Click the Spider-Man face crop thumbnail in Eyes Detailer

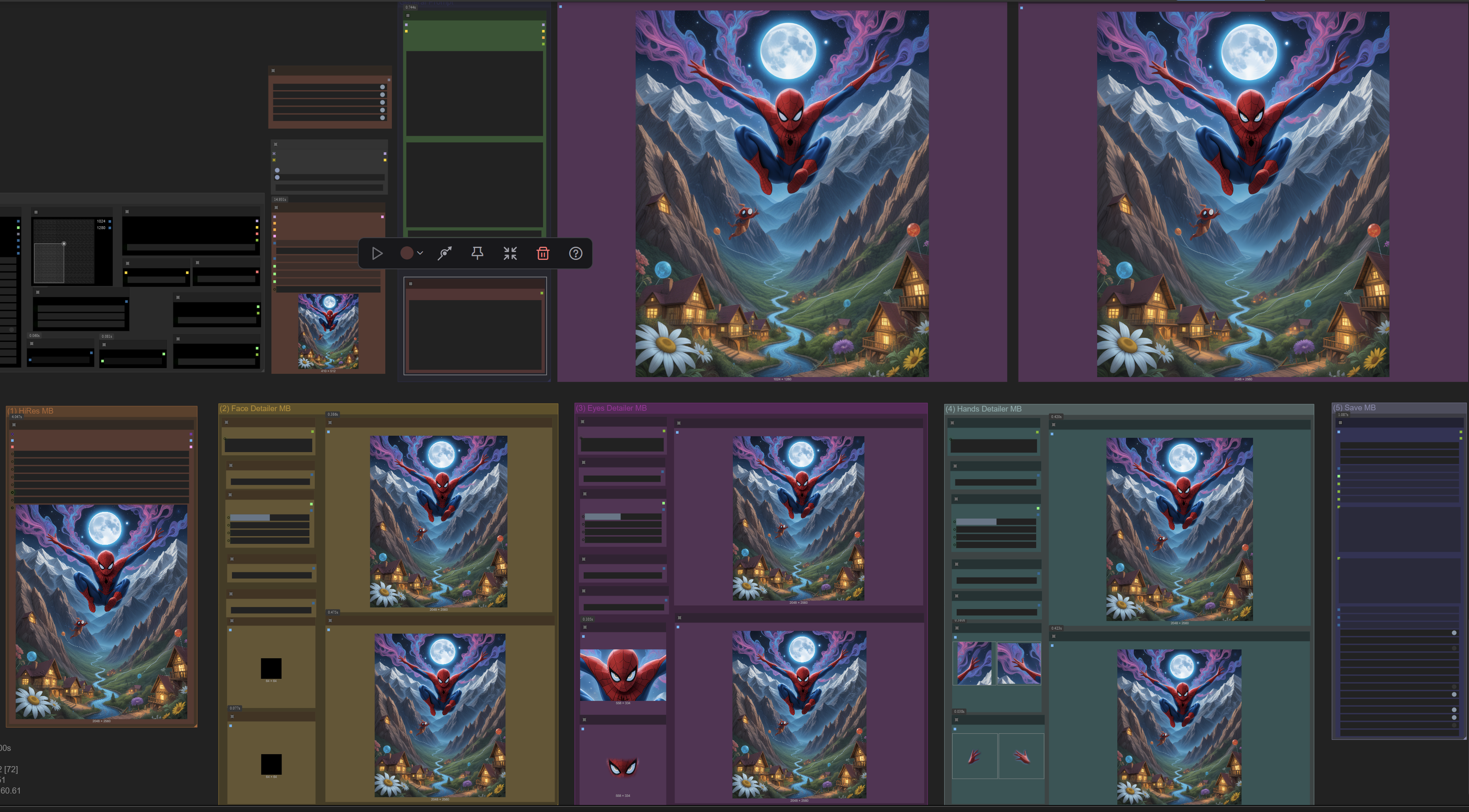click(623, 675)
